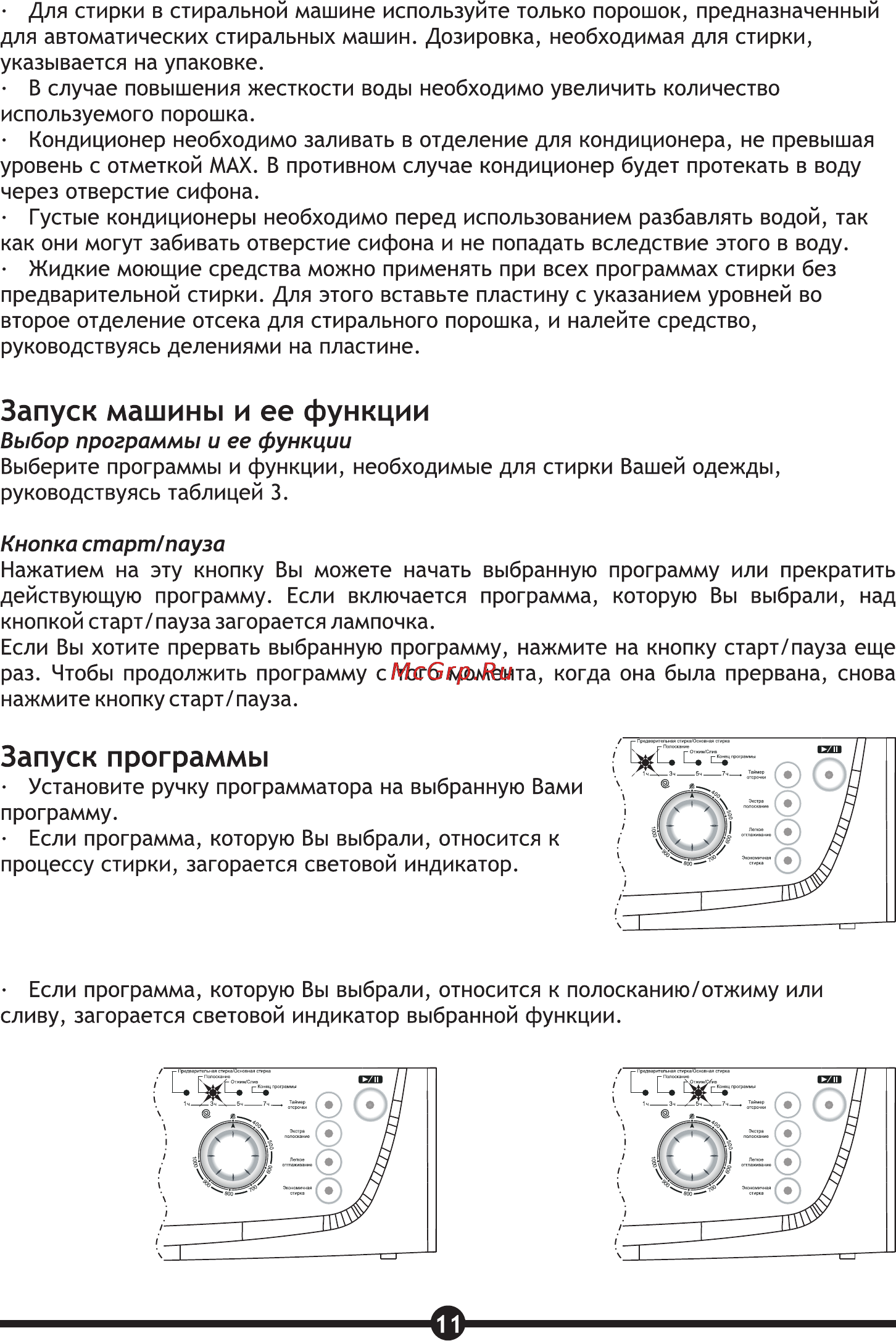Click the play/pause symbol in the wash-indicator-lit diagram
Image resolution: width=896 pixels, height=1341 pixels.
(x=829, y=750)
